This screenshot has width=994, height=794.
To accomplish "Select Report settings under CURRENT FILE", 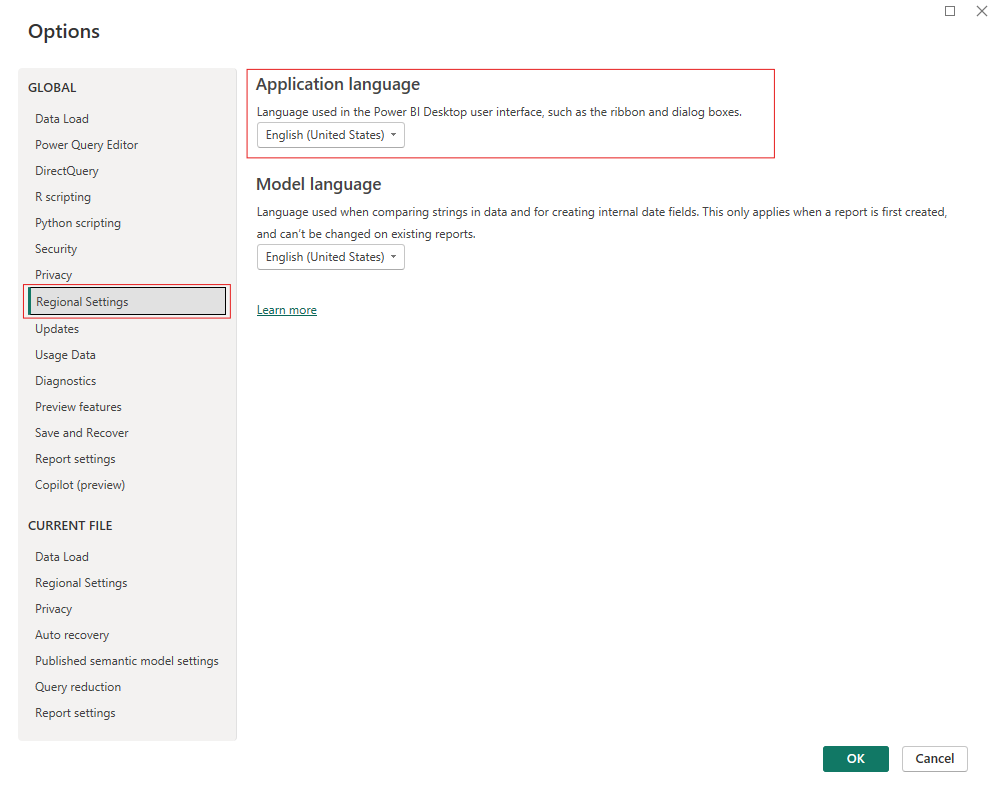I will point(75,712).
